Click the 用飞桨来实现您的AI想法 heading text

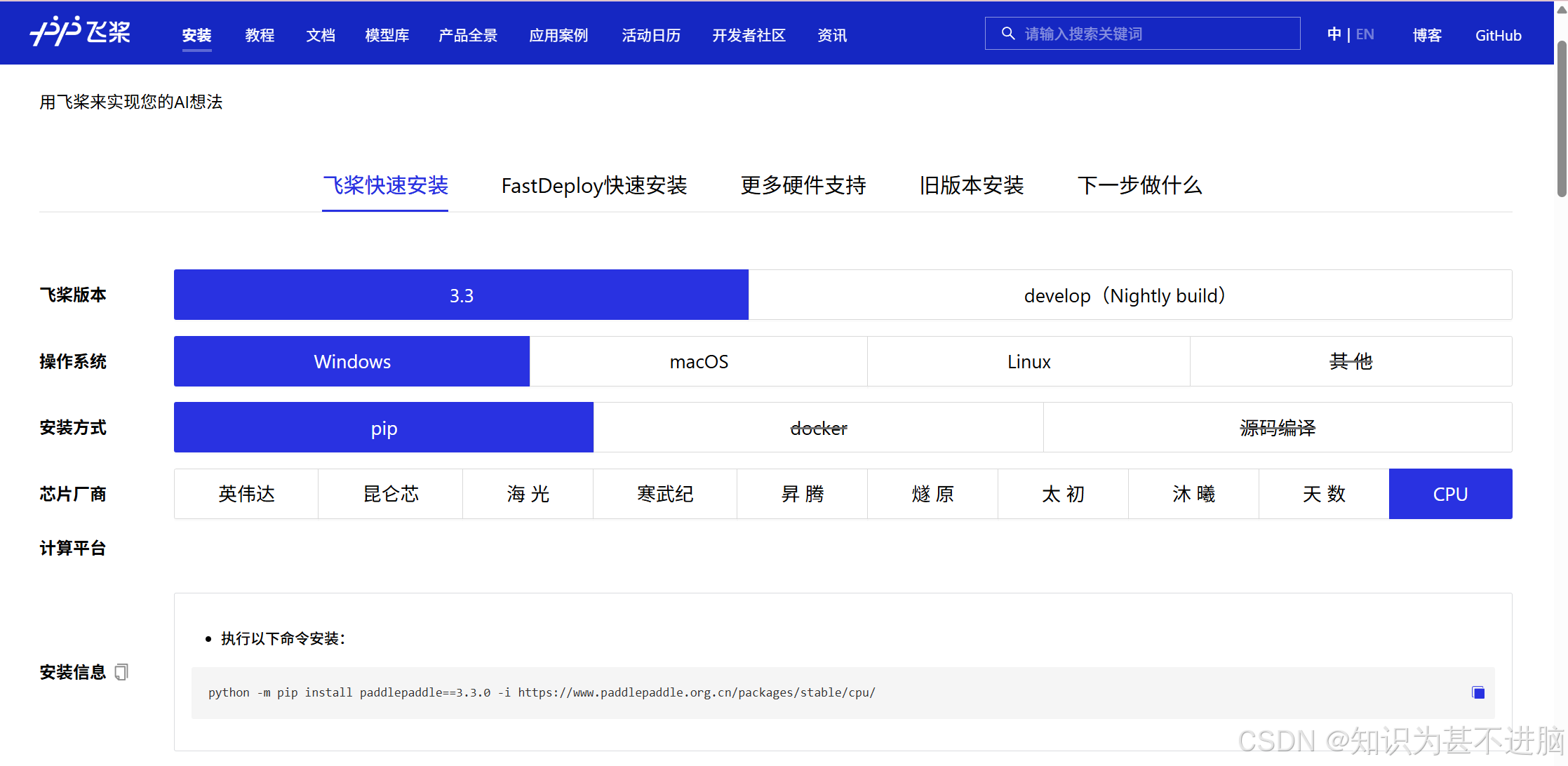tap(131, 102)
